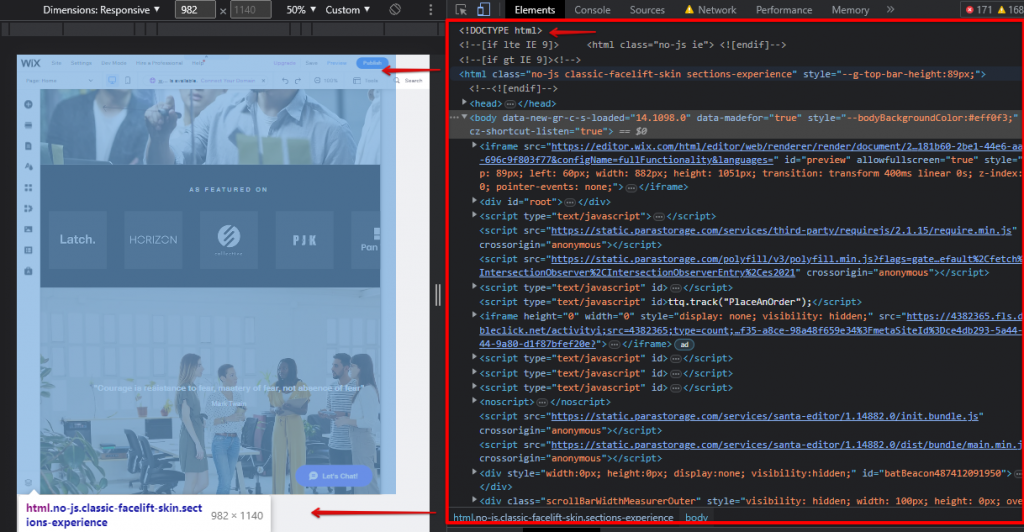Image resolution: width=1024 pixels, height=532 pixels.
Task: Click the red error count badge
Action: pyautogui.click(x=977, y=10)
